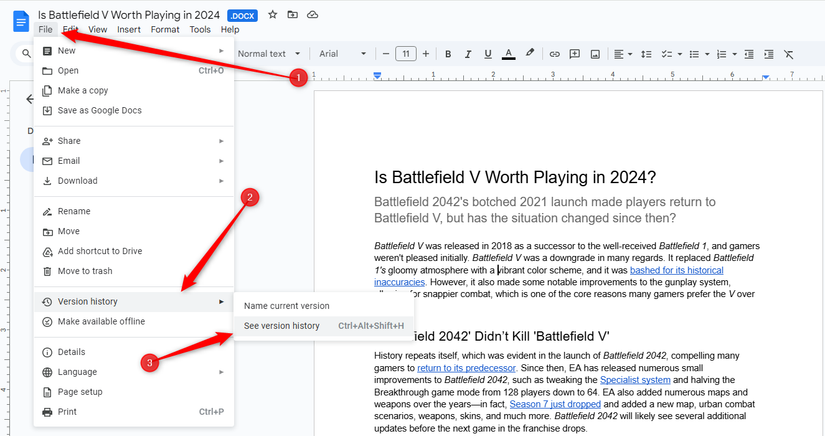Choose Rename in the File menu

click(134, 211)
